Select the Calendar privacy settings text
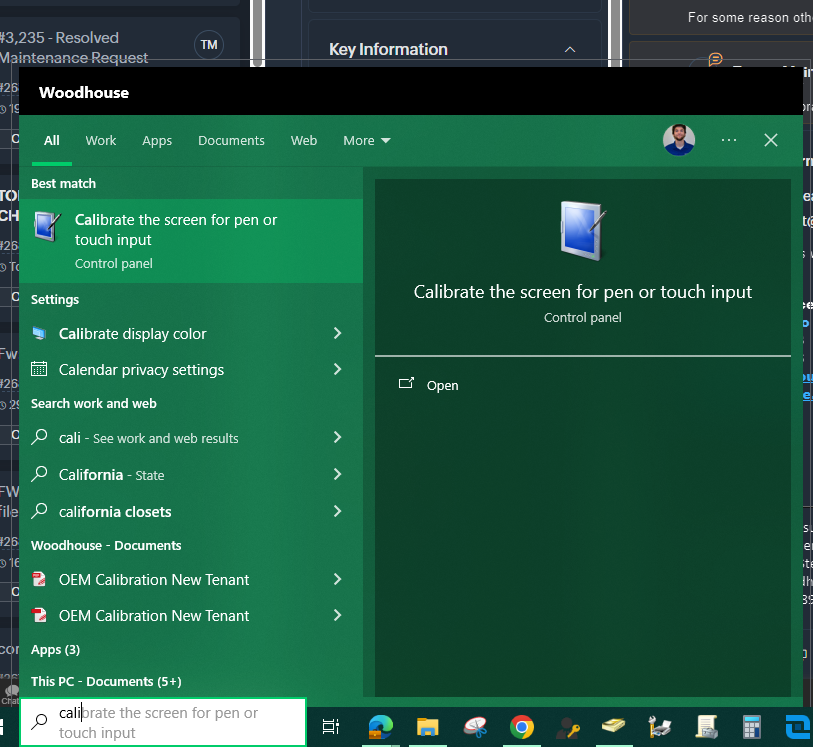This screenshot has height=747, width=813. coord(142,370)
